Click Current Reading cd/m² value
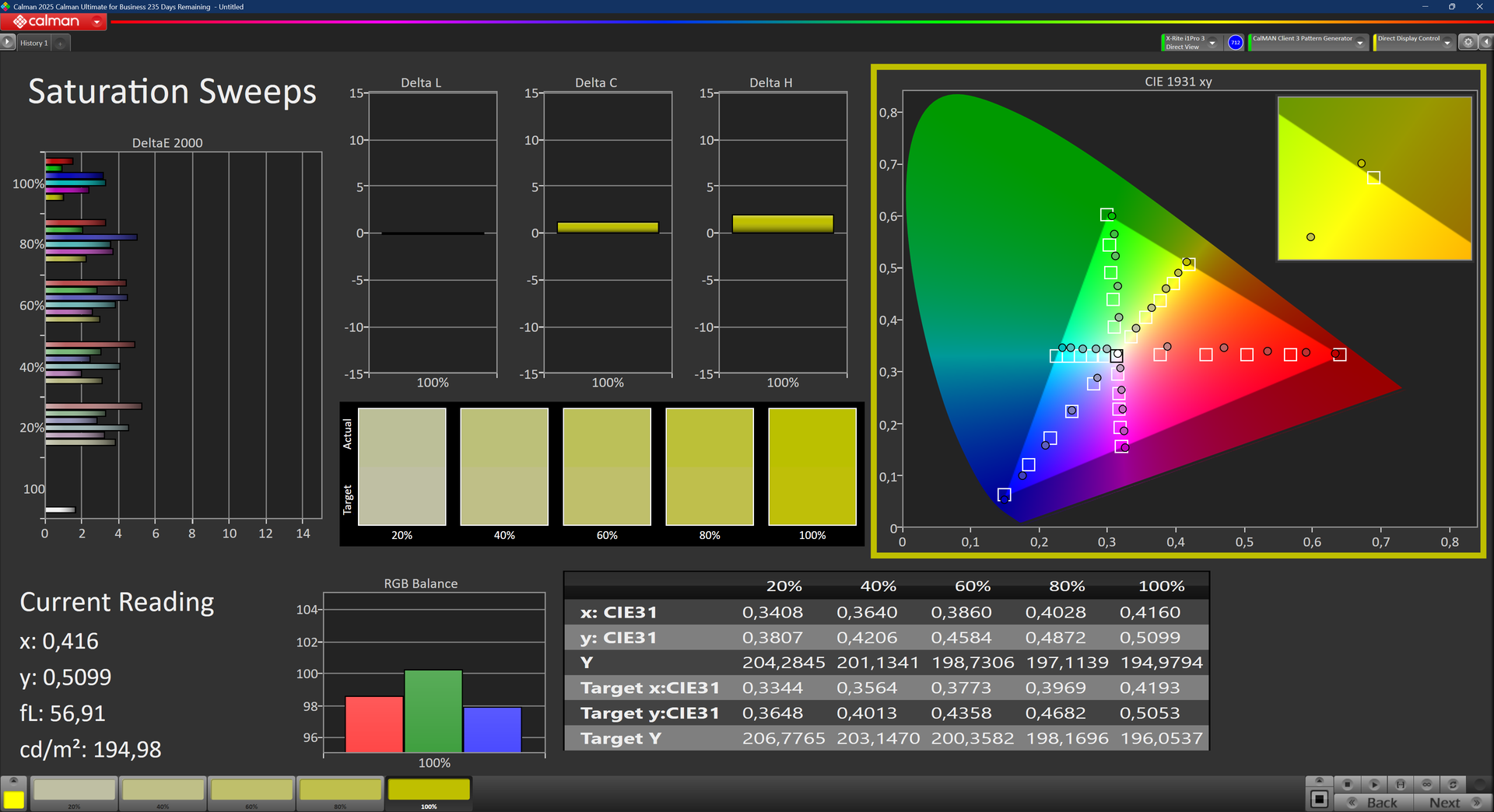The width and height of the screenshot is (1494, 812). 90,750
